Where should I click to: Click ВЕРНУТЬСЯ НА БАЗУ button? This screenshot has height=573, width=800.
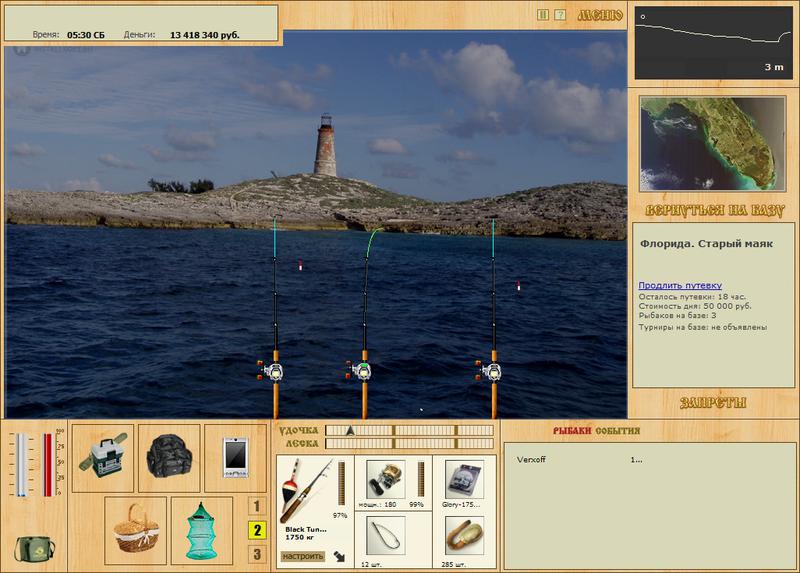714,210
